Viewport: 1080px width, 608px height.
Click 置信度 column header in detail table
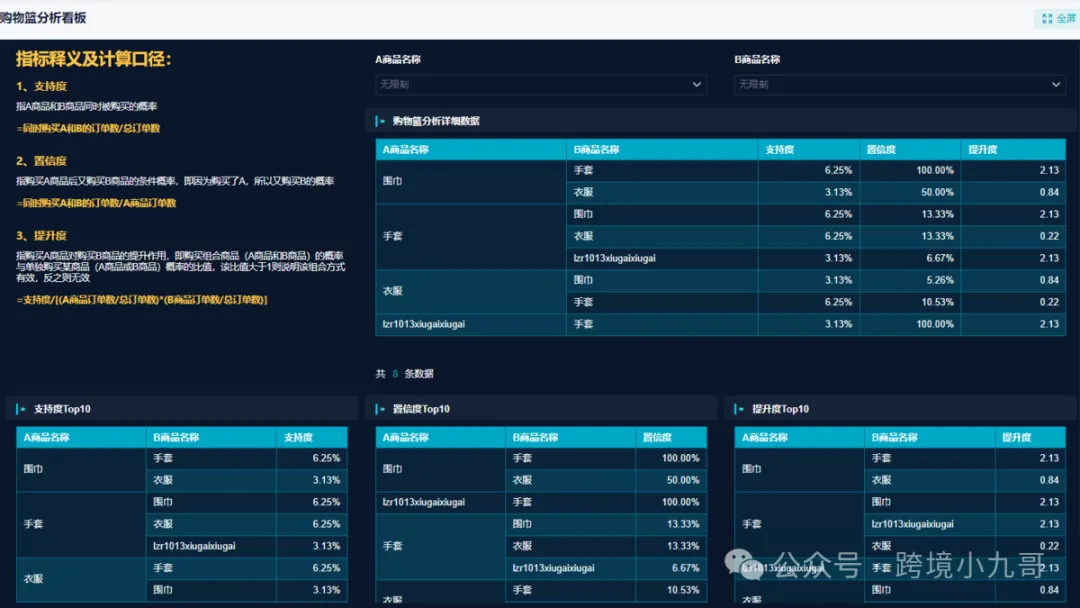[x=882, y=150]
